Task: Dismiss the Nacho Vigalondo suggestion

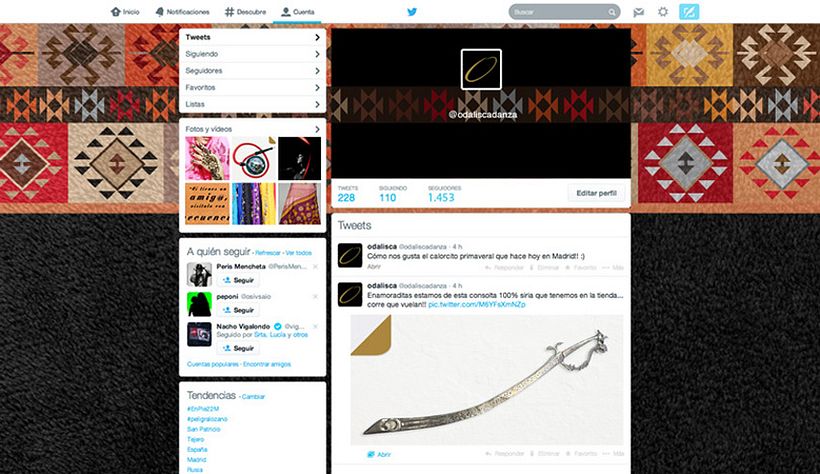Action: (315, 326)
